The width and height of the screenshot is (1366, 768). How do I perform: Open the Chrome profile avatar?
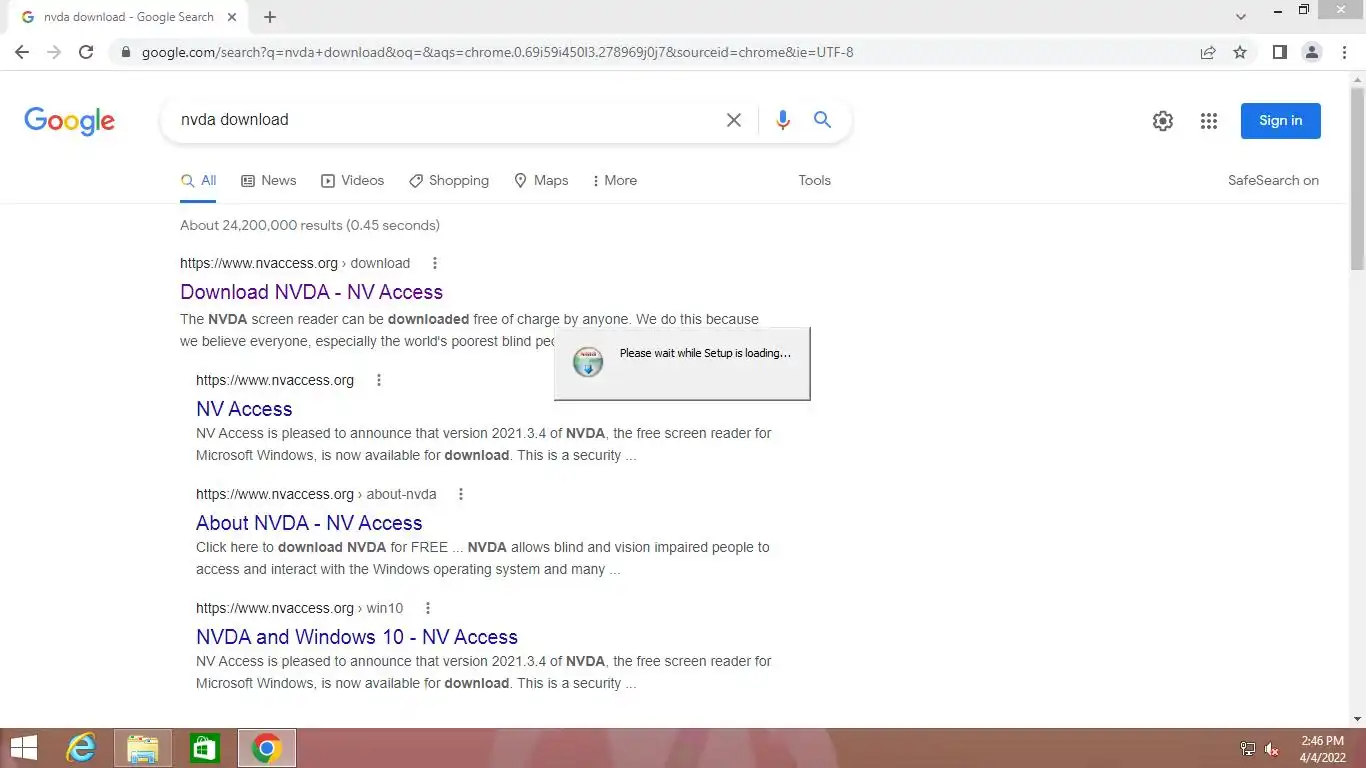click(x=1312, y=52)
